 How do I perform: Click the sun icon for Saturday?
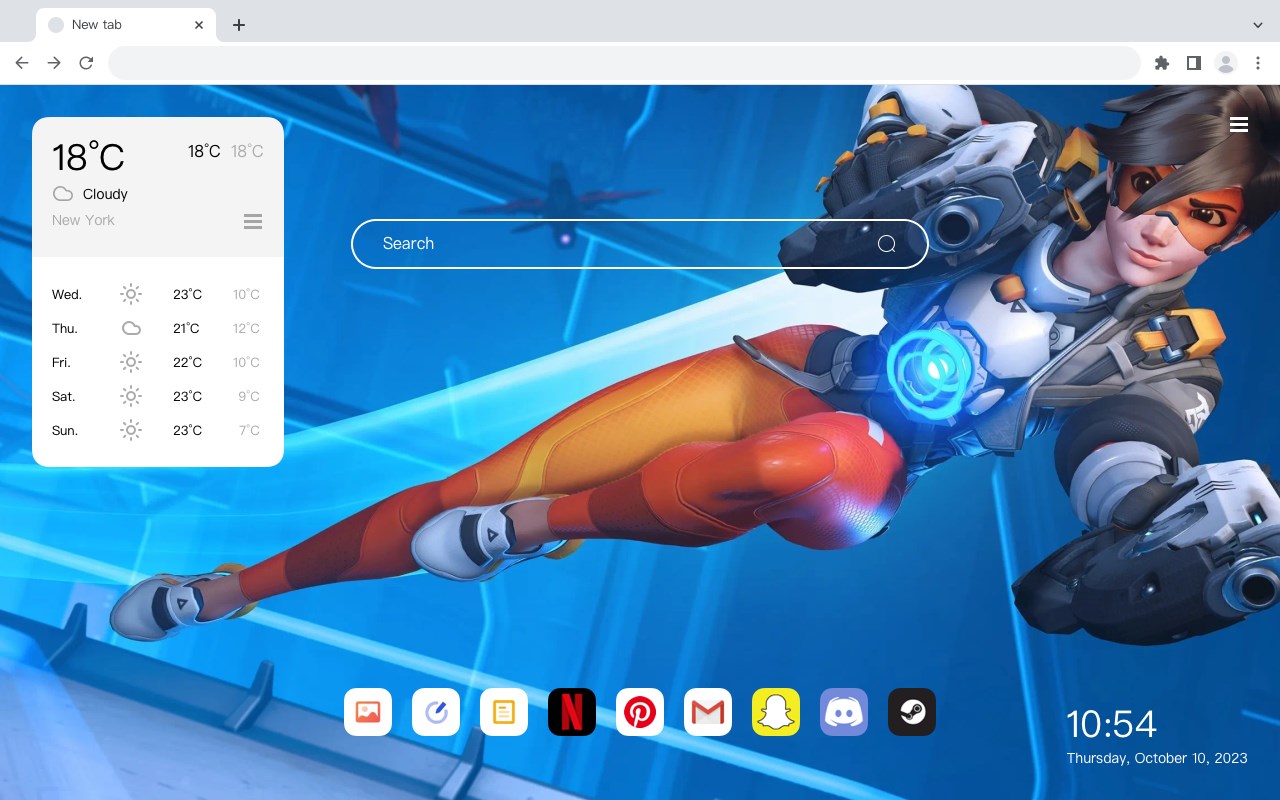131,396
